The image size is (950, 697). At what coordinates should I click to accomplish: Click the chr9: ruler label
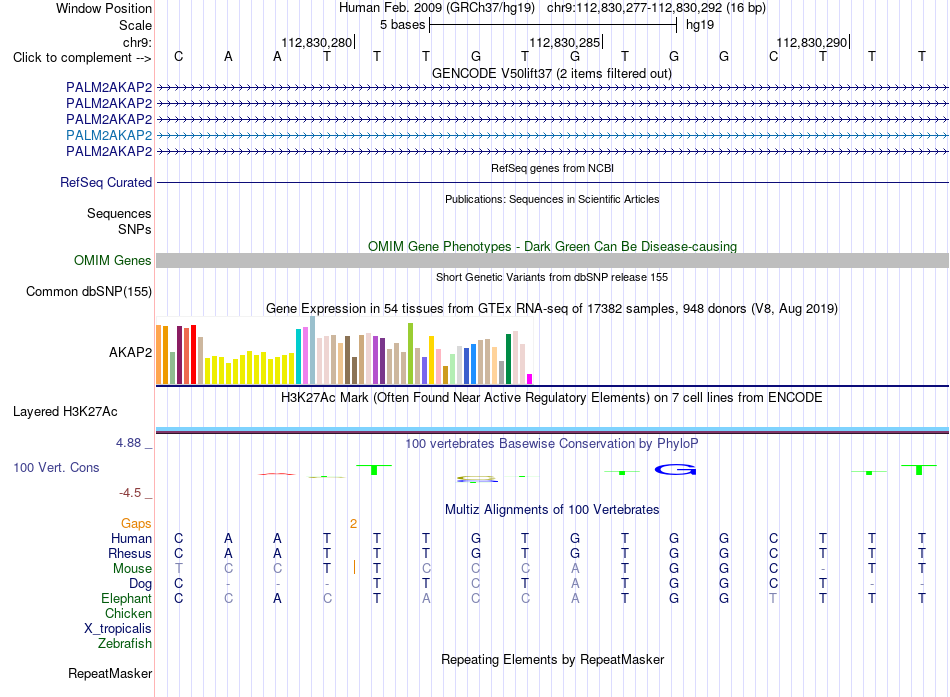coord(137,42)
